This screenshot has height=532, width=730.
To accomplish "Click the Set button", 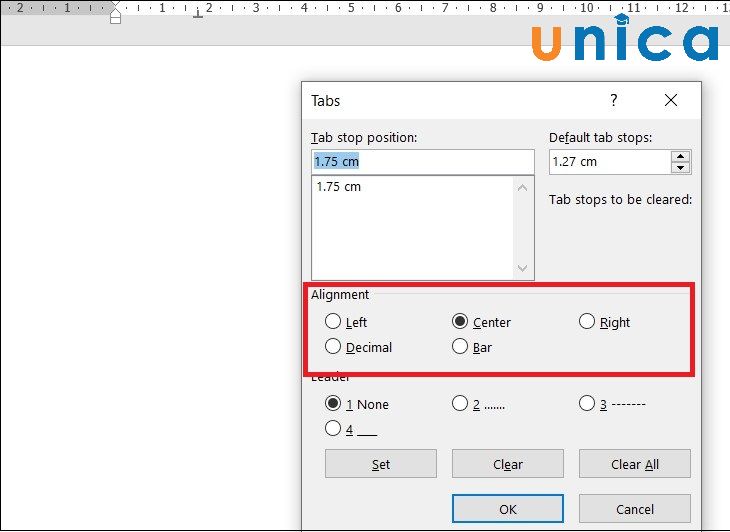I will click(x=381, y=464).
